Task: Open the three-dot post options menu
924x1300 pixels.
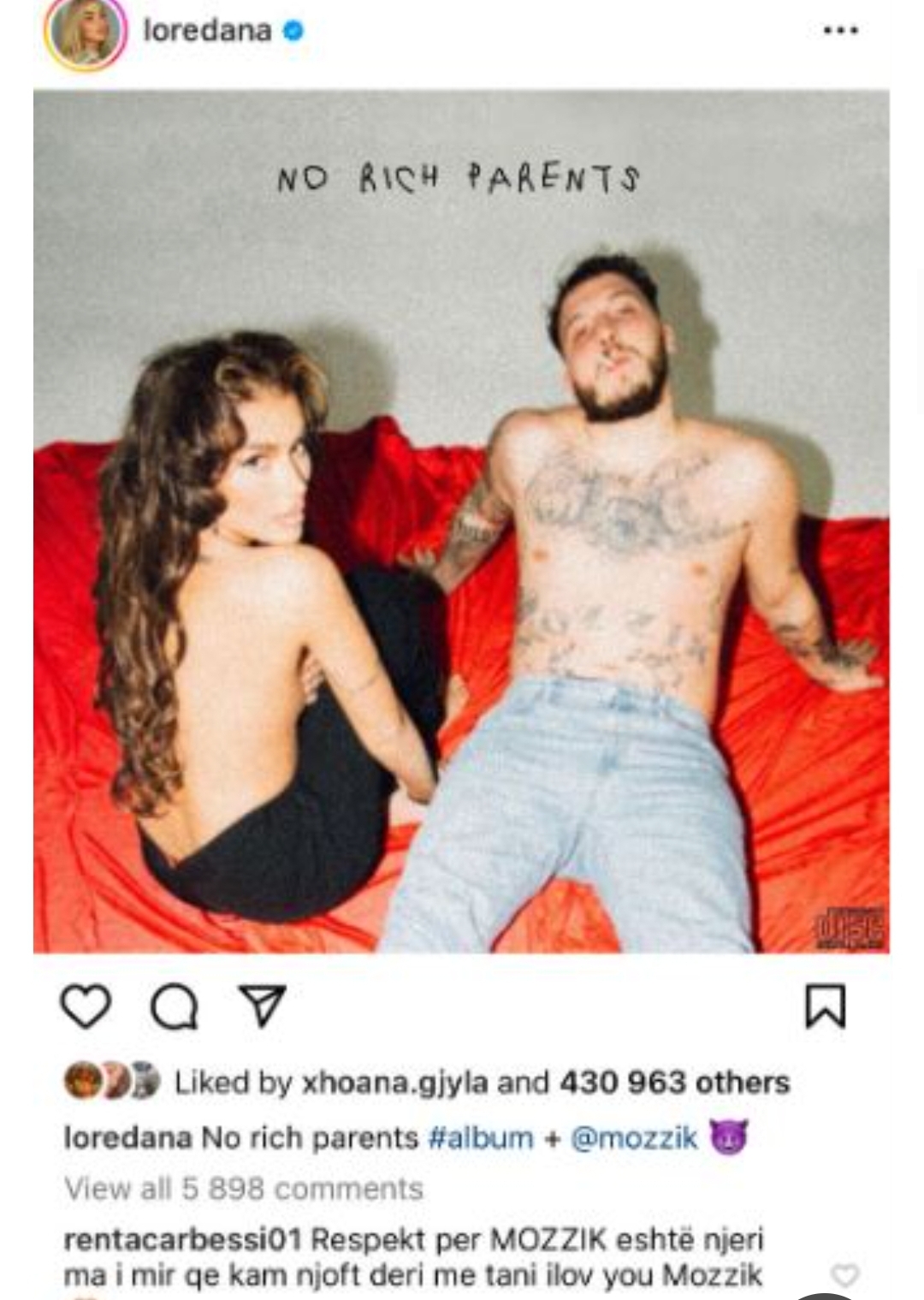Action: coord(840,31)
